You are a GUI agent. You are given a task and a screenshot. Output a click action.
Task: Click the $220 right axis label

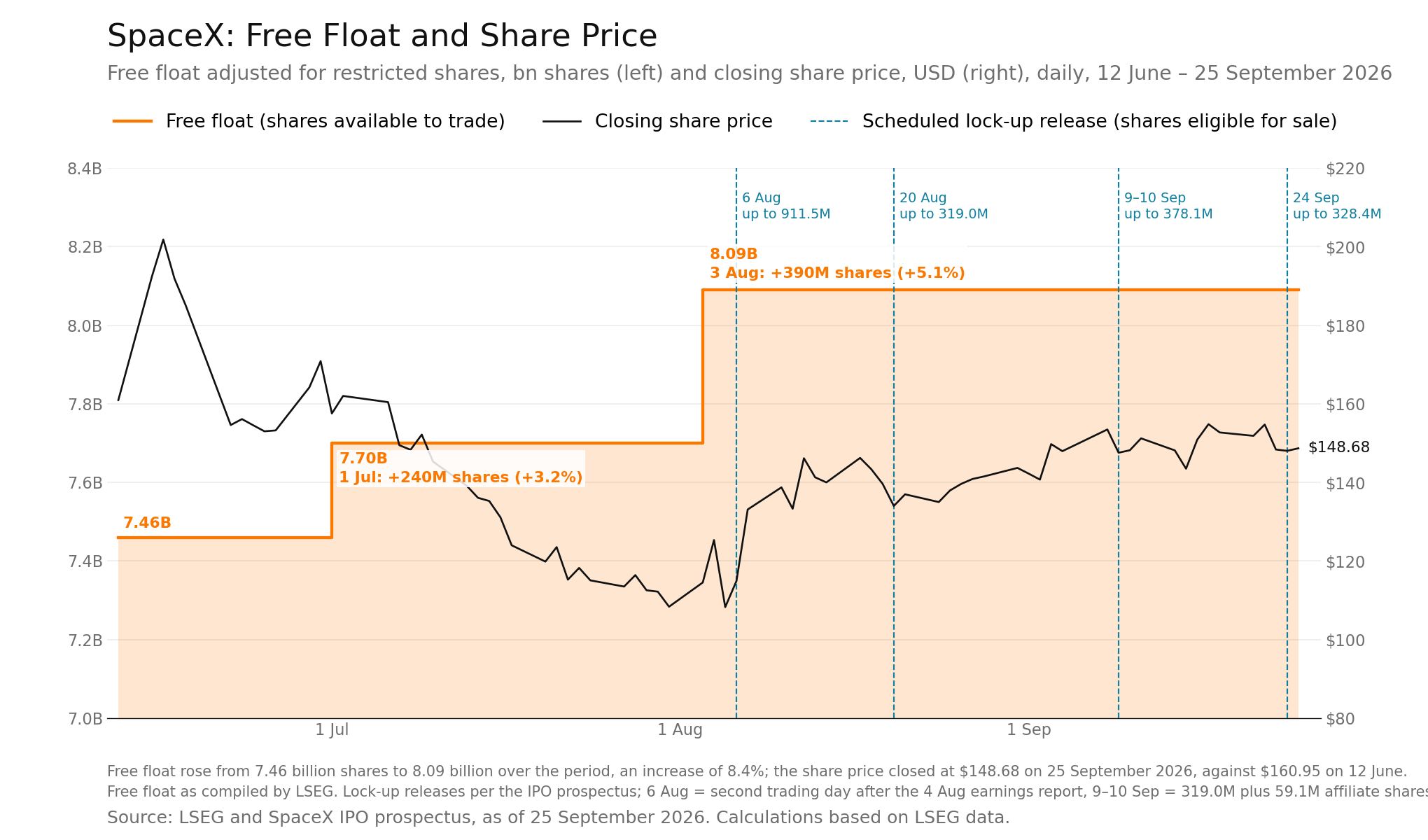pos(1345,169)
